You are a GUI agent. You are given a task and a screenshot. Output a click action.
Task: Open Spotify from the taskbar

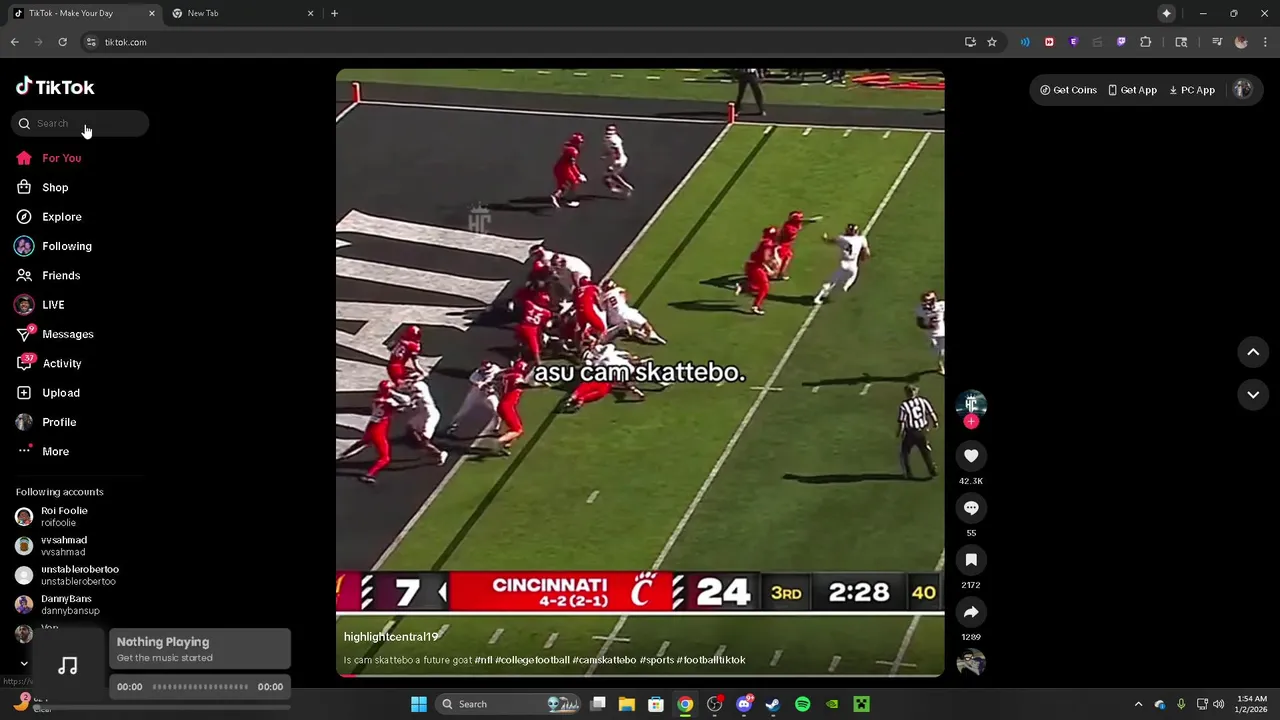(802, 704)
